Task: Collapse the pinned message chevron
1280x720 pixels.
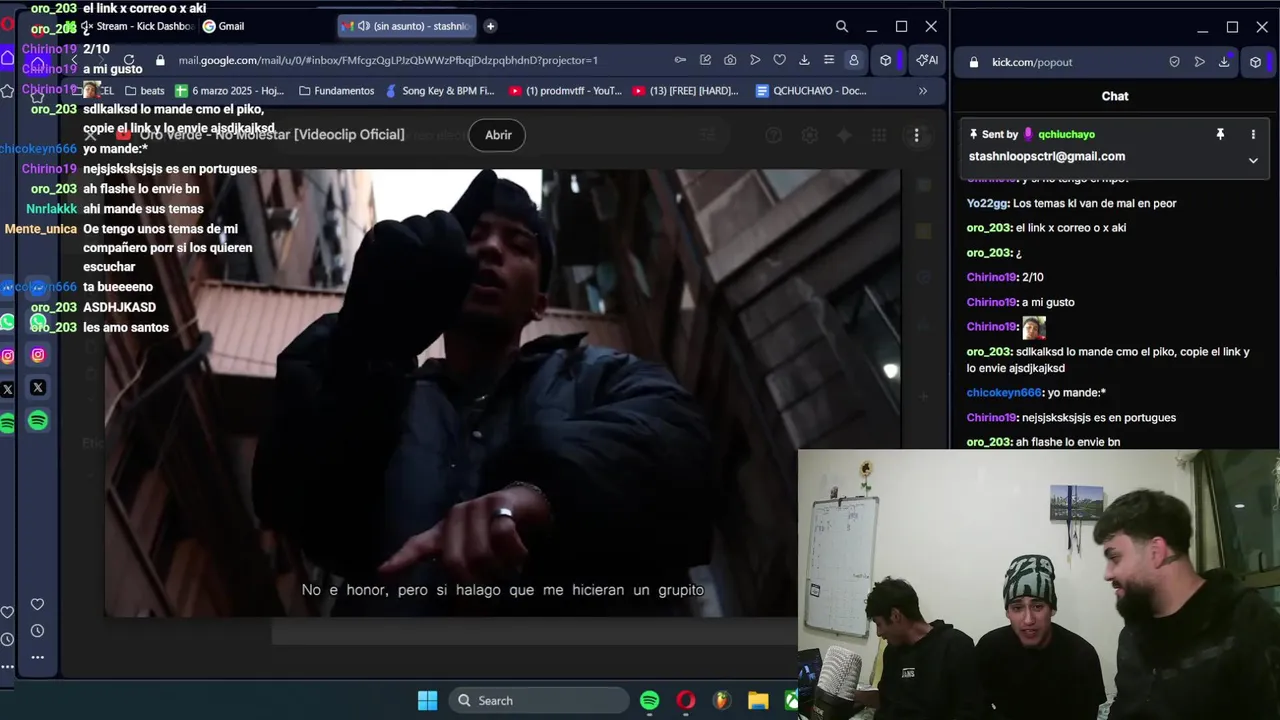Action: (1253, 160)
